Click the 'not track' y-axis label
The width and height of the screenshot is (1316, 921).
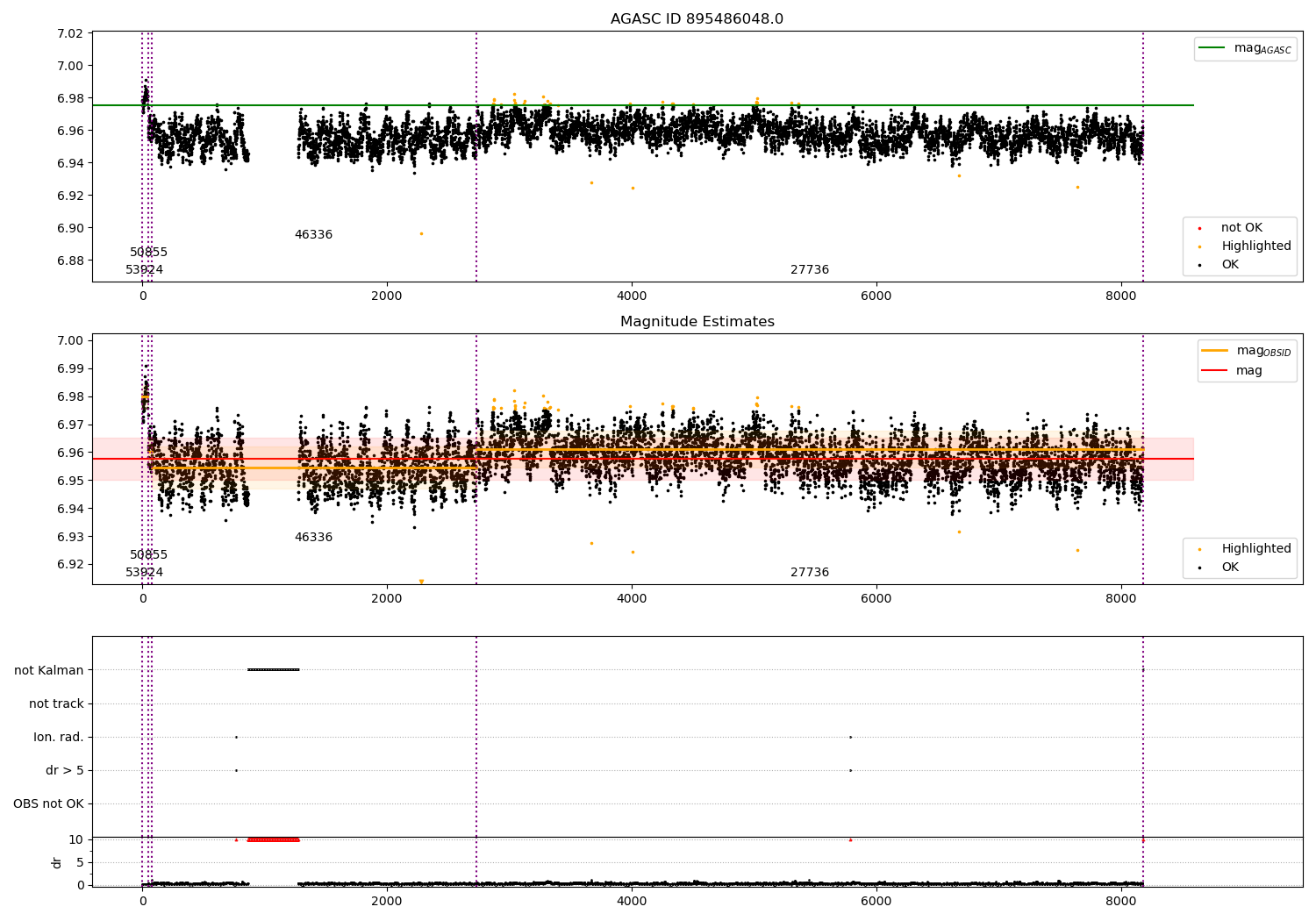[x=56, y=703]
